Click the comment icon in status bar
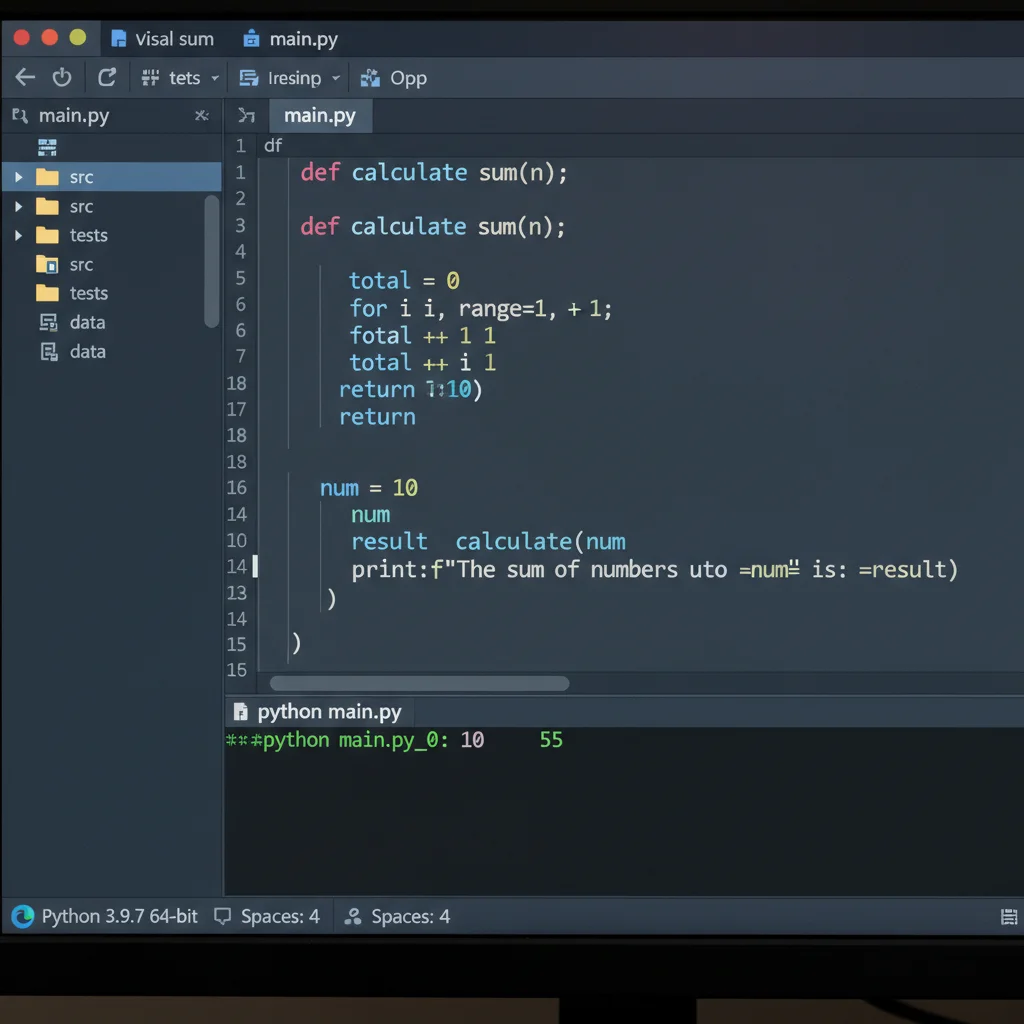The width and height of the screenshot is (1024, 1024). (223, 917)
